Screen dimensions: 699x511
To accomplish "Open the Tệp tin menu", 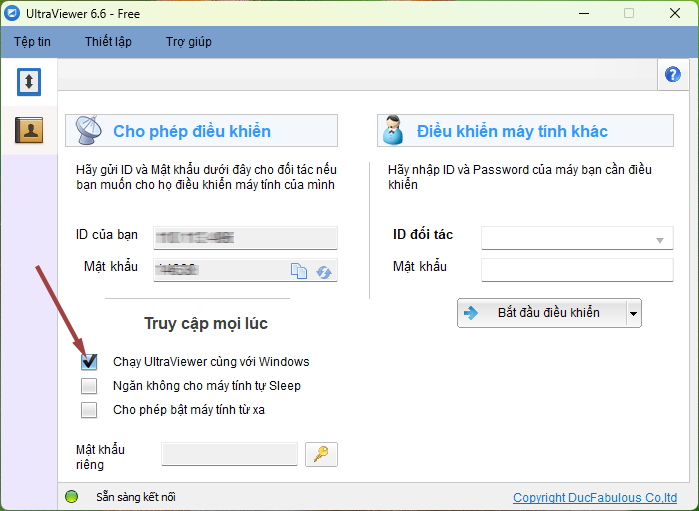I will 33,42.
